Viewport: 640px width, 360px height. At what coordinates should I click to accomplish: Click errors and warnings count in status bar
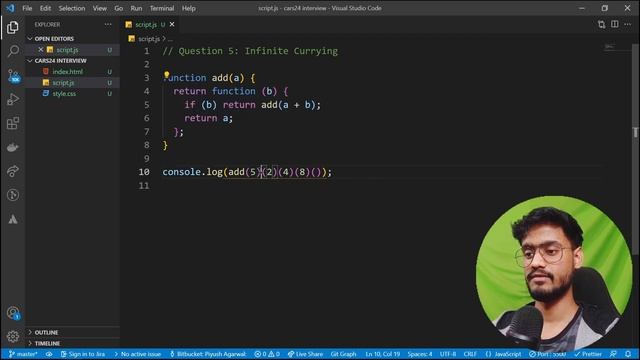click(x=267, y=354)
